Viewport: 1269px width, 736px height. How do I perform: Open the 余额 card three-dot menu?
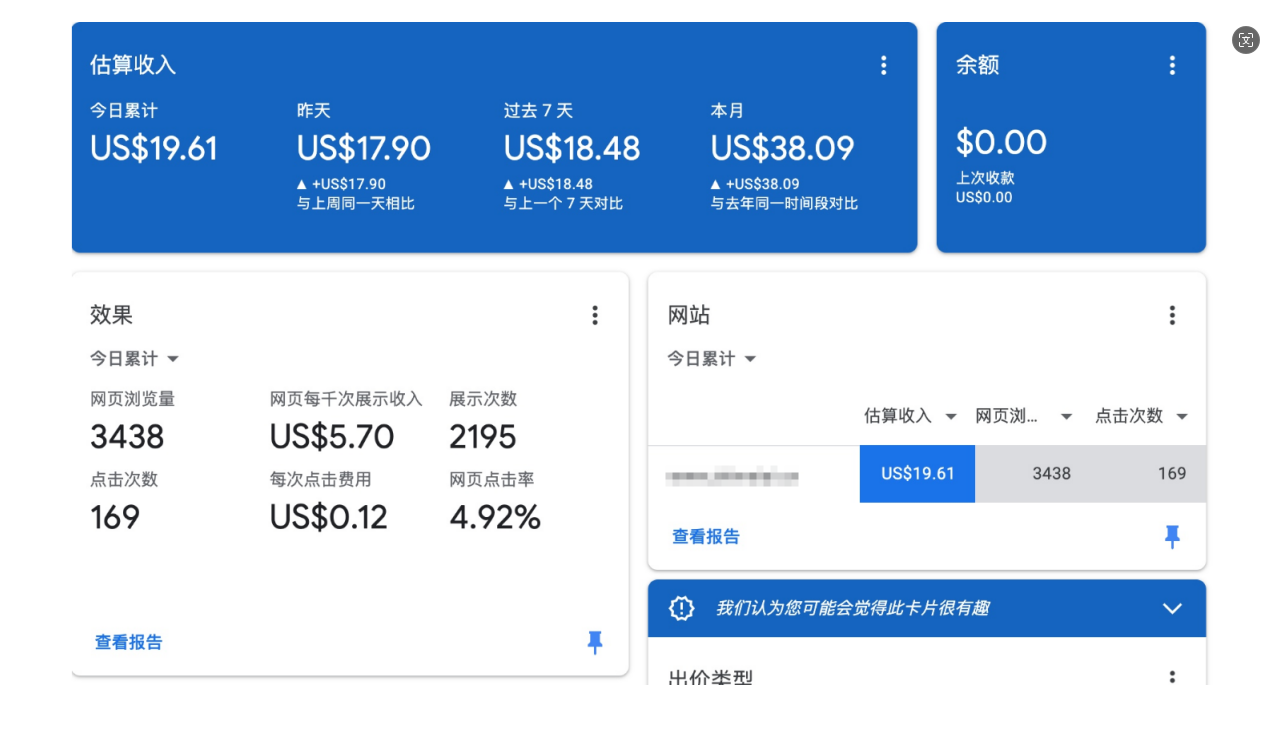[1172, 66]
